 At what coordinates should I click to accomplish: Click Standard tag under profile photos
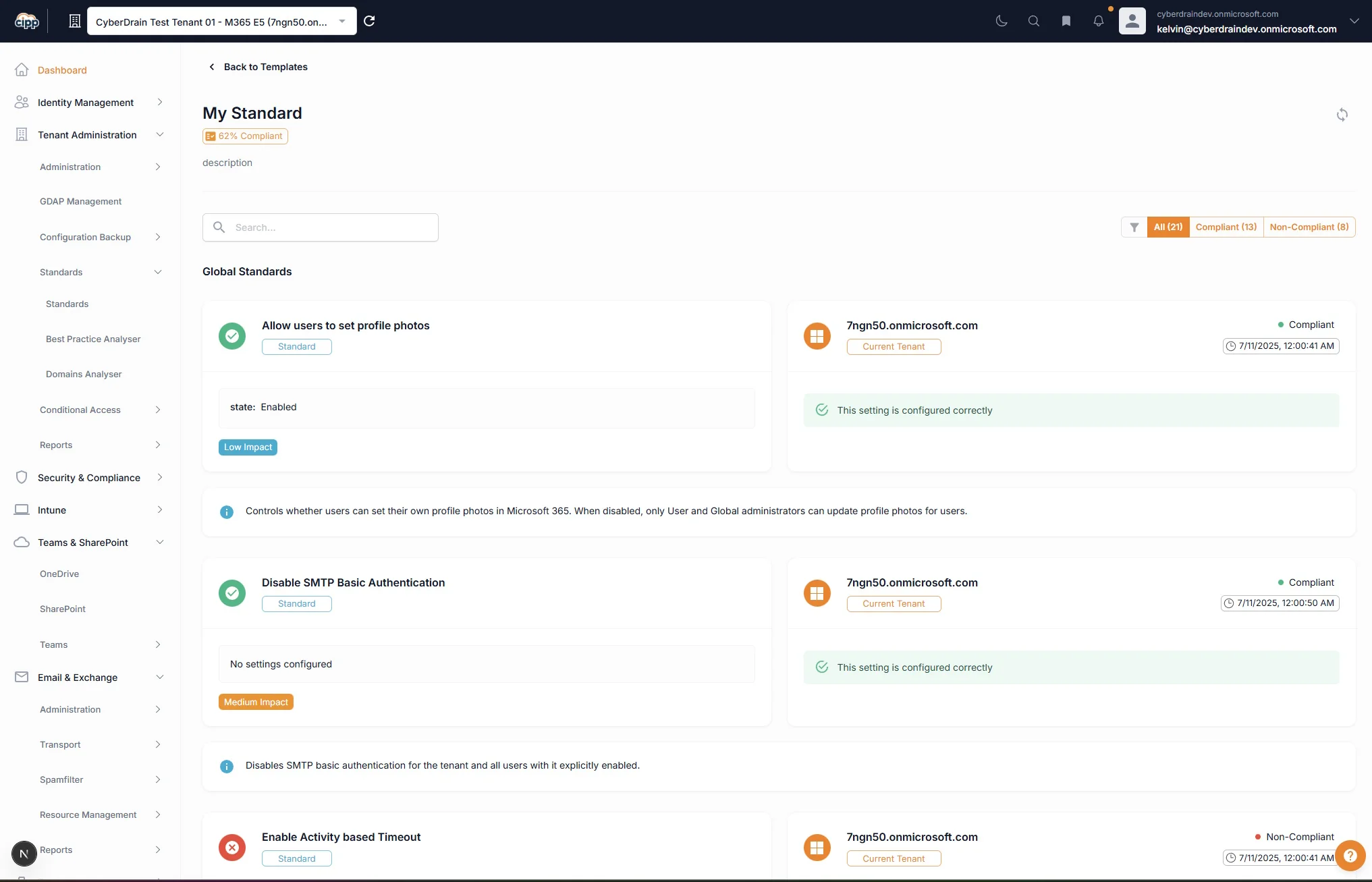coord(297,347)
